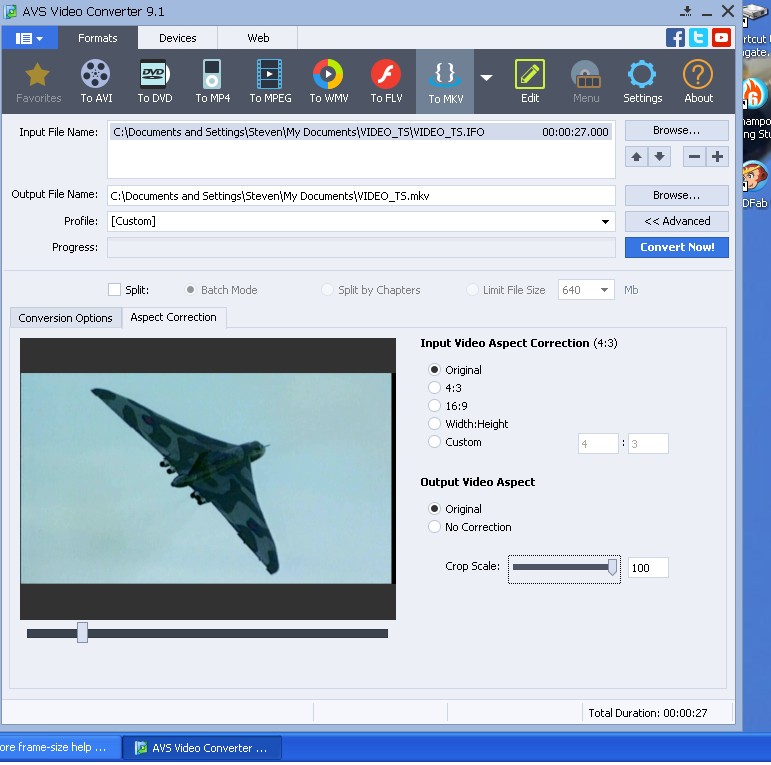Select input aspect 16:9 radio
Viewport: 771px width, 765px height.
pyautogui.click(x=434, y=406)
